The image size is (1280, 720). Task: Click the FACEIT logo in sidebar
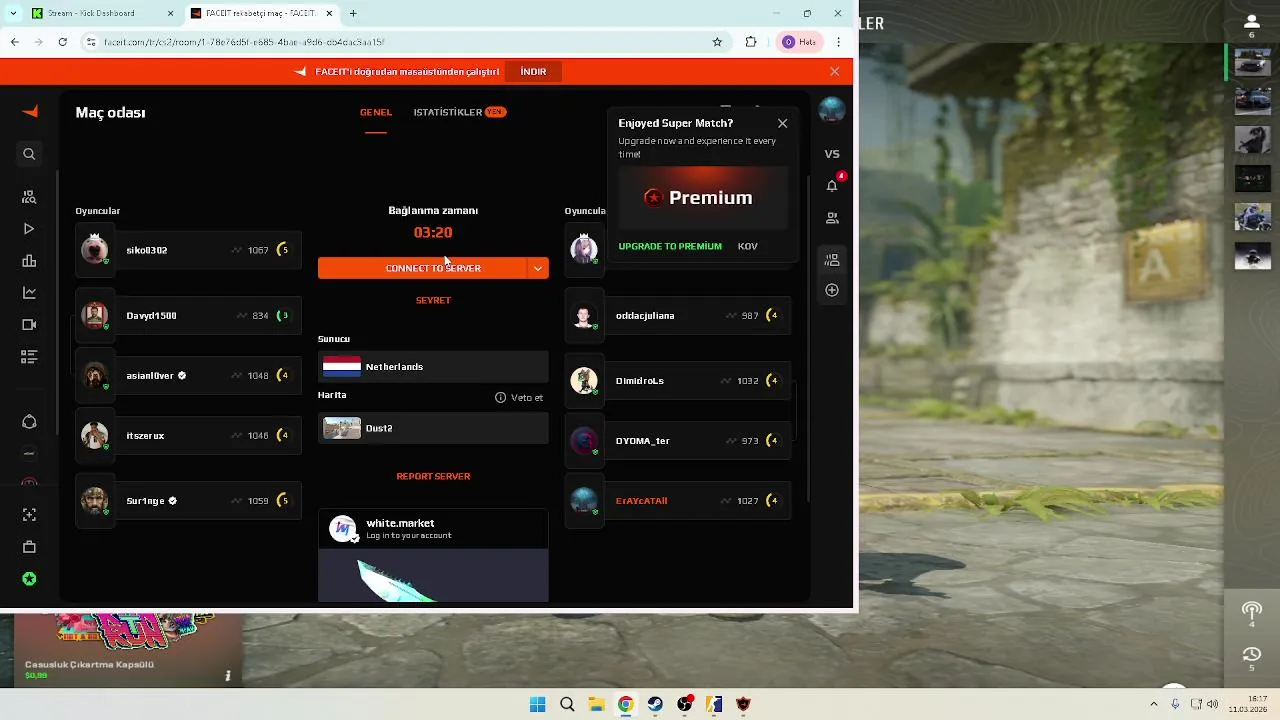pos(30,112)
